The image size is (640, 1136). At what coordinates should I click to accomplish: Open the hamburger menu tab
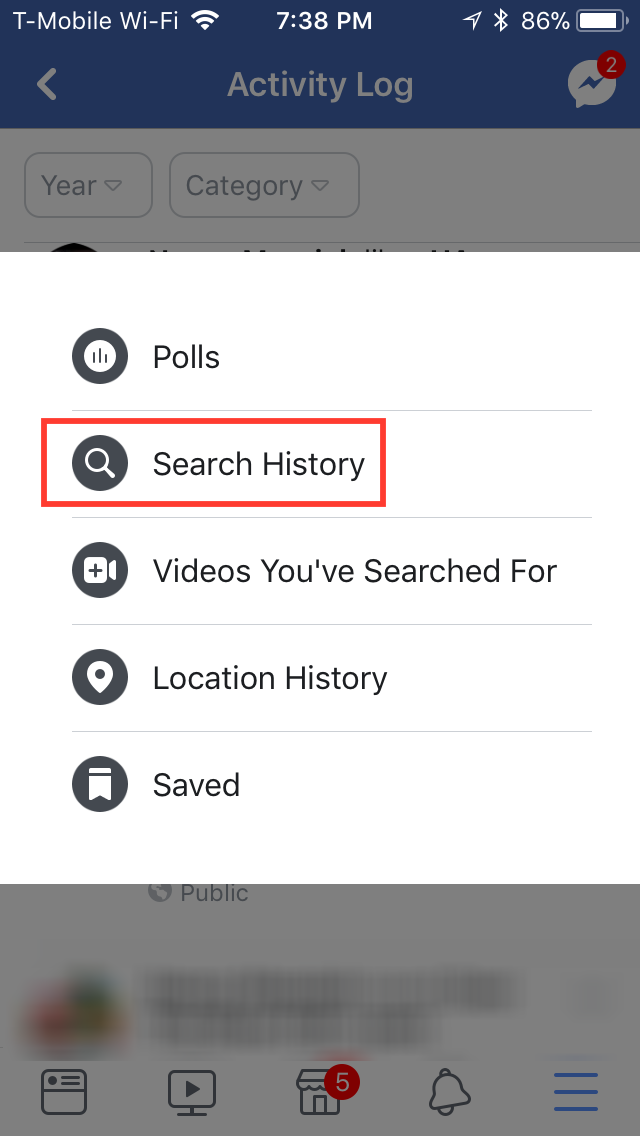point(576,1092)
